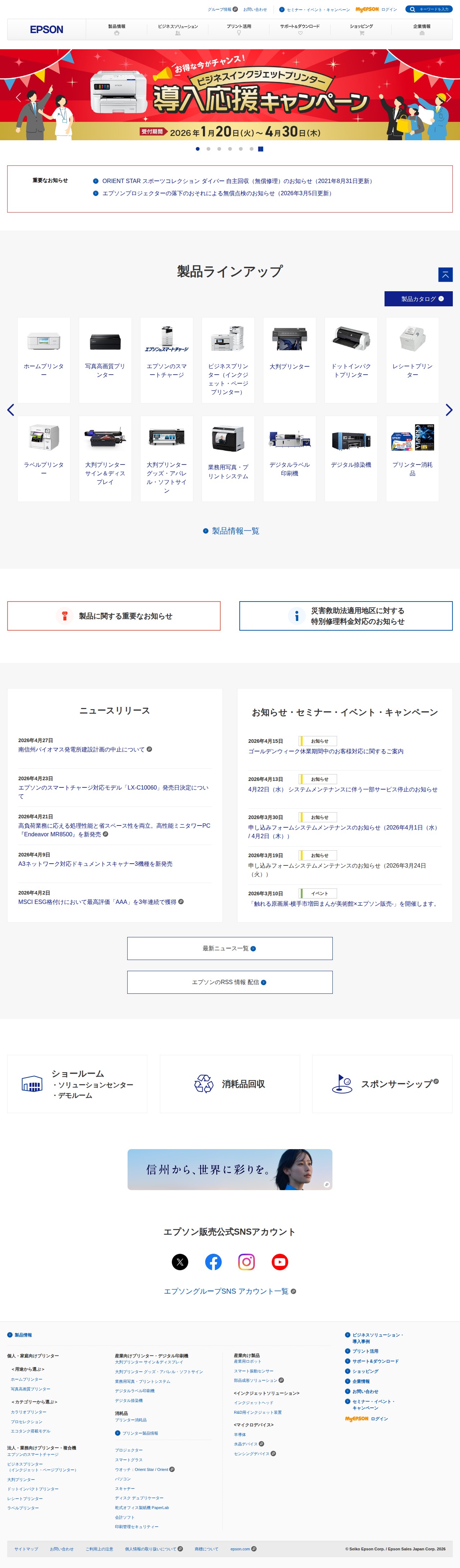Open the エプソンのスマートチャージ product lineup card
Viewport: 460px width, 1568px height.
click(167, 360)
